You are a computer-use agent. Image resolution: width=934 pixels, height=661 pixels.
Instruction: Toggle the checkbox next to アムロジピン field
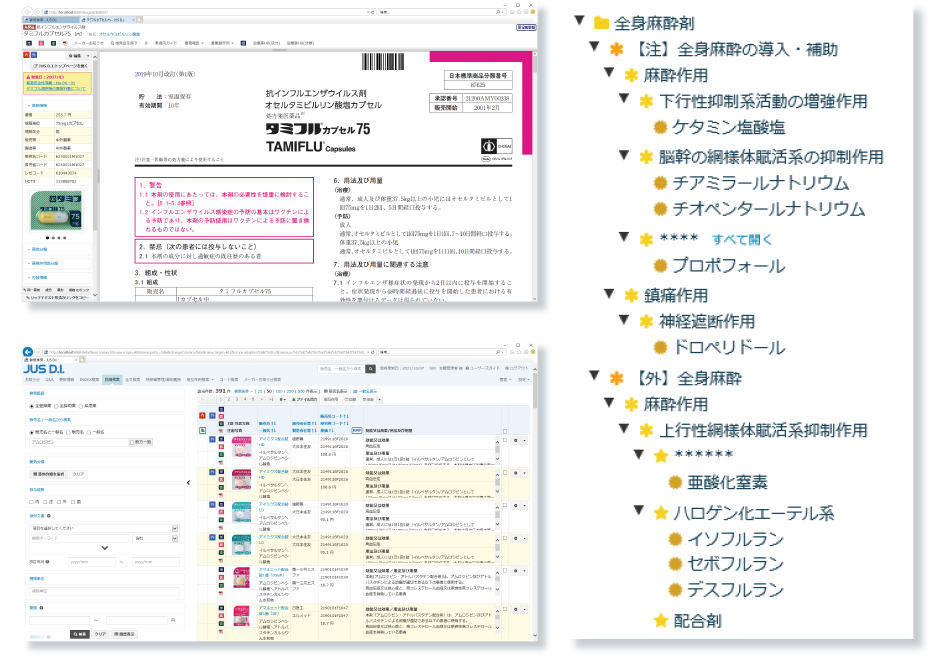[132, 441]
